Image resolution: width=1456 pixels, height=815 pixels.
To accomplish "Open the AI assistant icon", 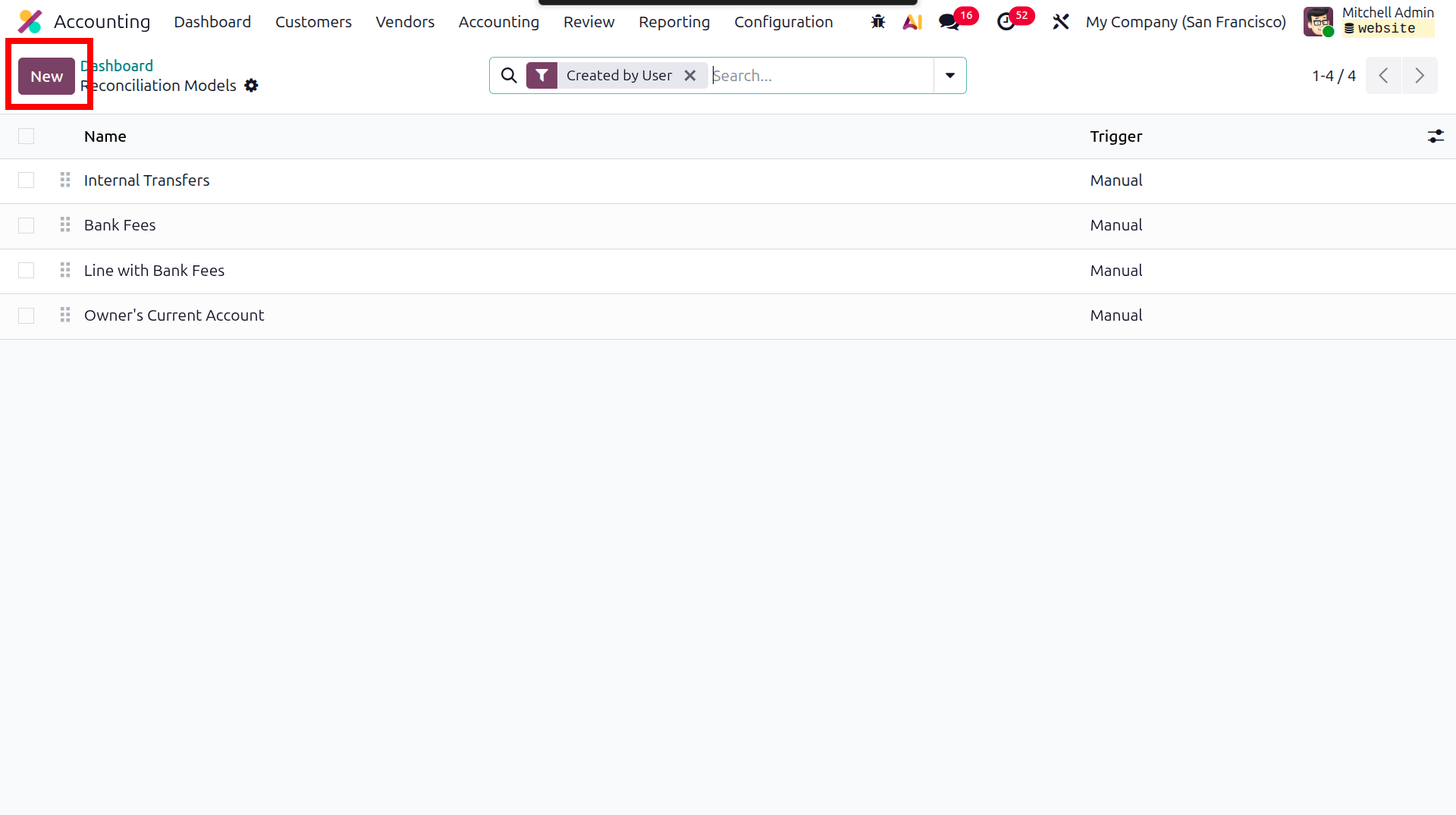I will coord(912,22).
